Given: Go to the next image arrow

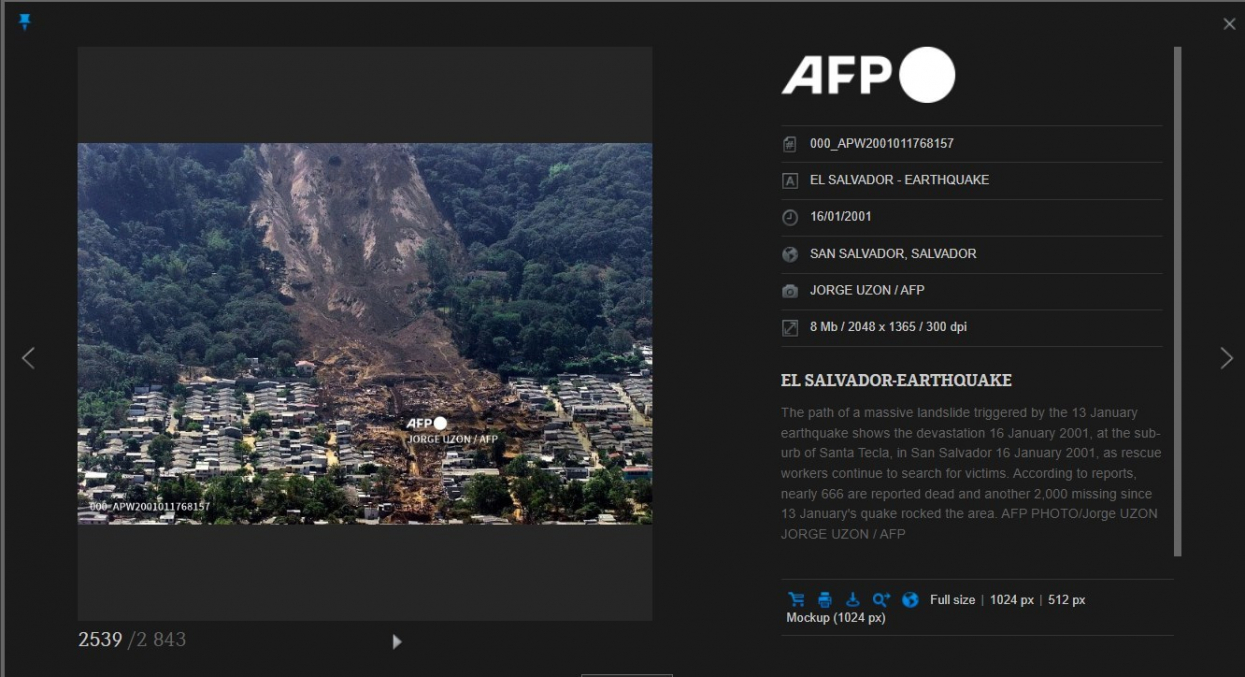Looking at the screenshot, I should [x=1226, y=358].
